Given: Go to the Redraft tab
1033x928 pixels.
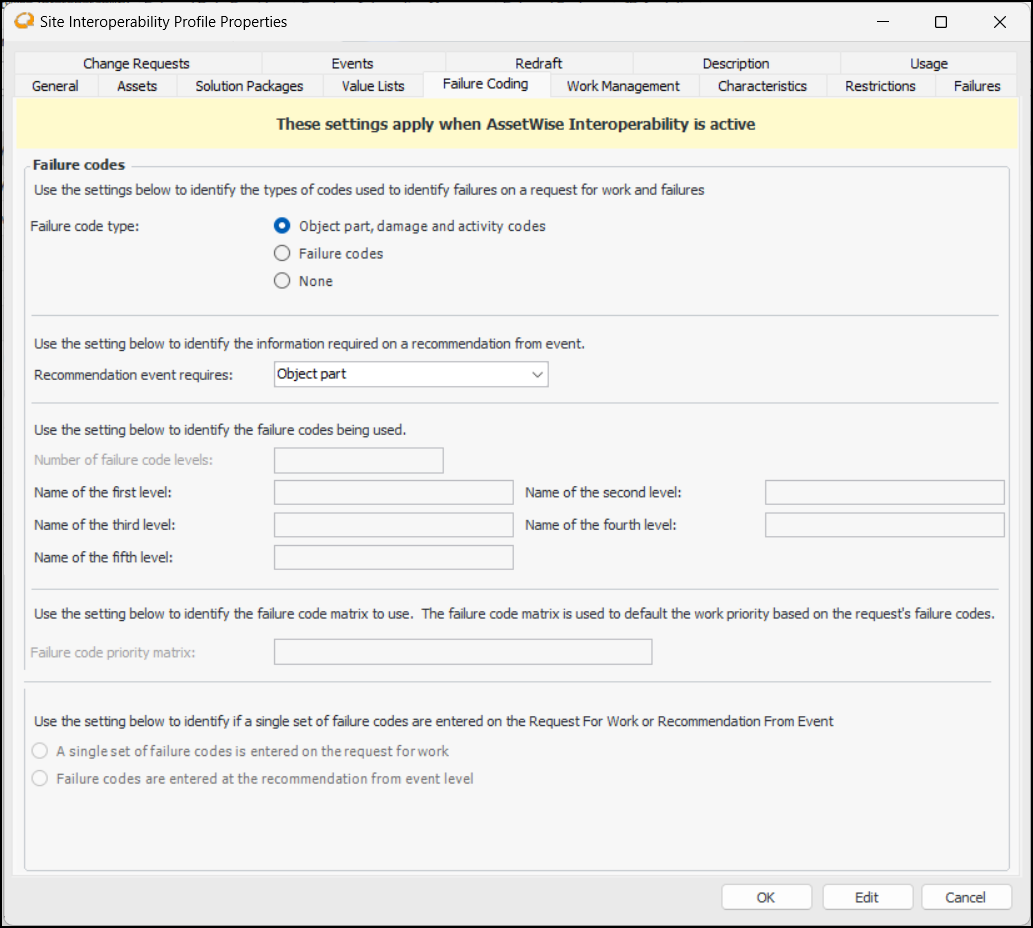Looking at the screenshot, I should (x=539, y=64).
